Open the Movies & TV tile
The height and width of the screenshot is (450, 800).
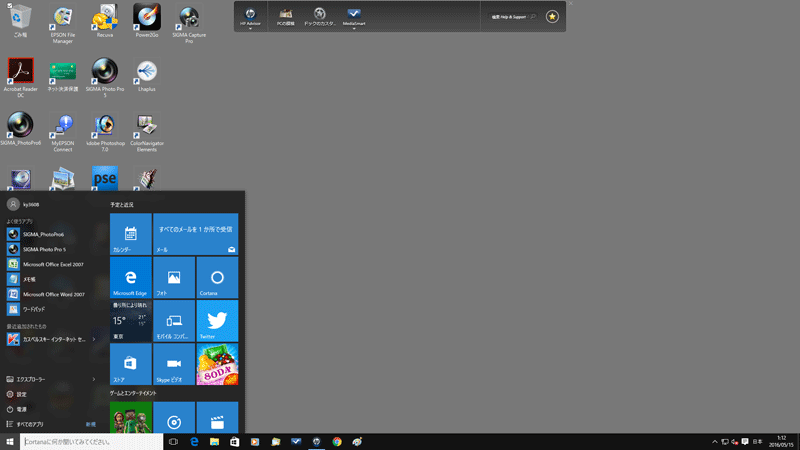pyautogui.click(x=217, y=417)
